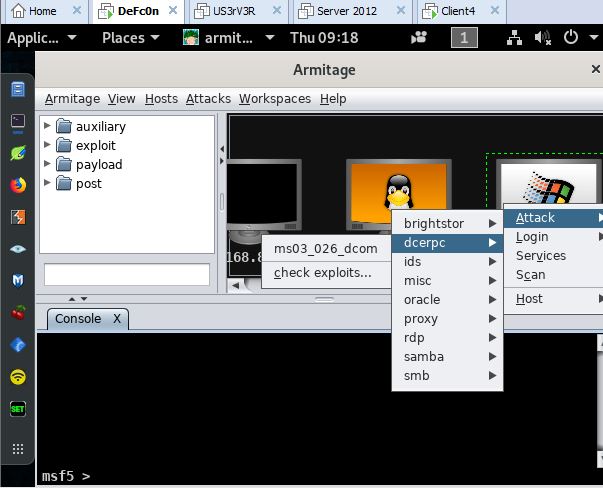The width and height of the screenshot is (603, 489).
Task: Select the Linux penguin host
Action: pos(399,193)
